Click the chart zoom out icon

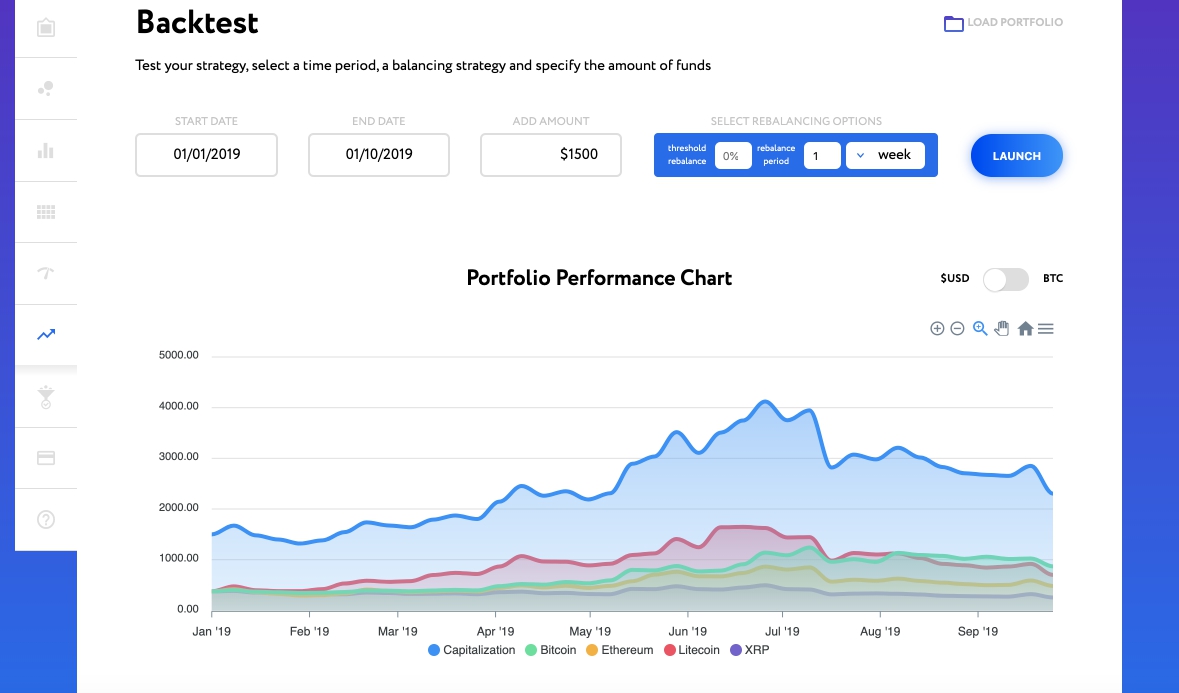coord(957,328)
